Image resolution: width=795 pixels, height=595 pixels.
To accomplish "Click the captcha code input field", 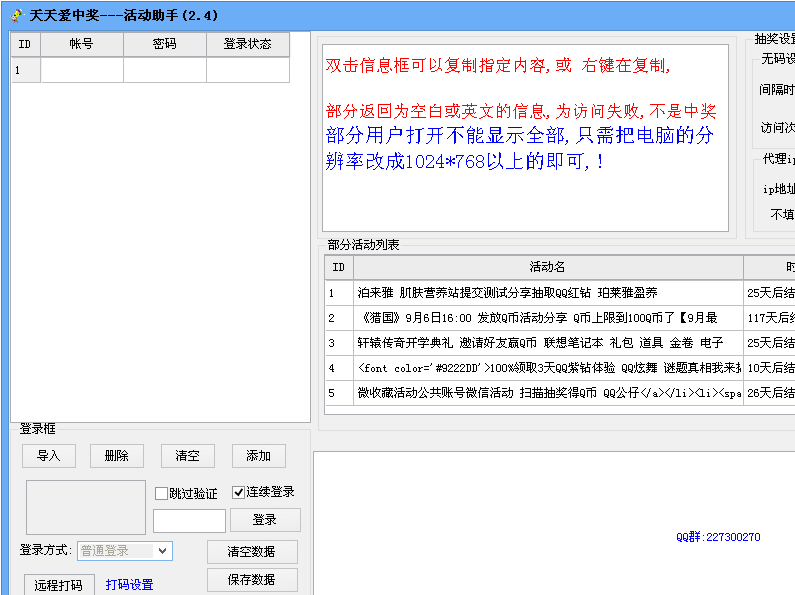I will (x=189, y=521).
